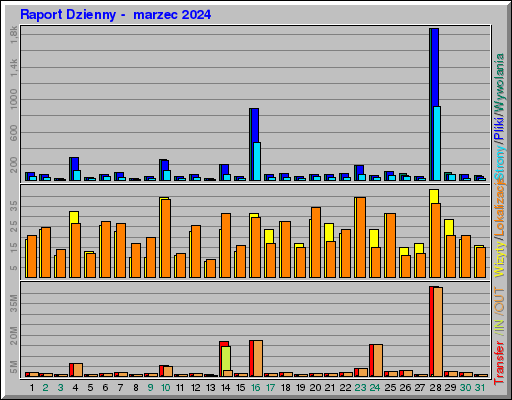Click day label 29 on bottom axis
Image resolution: width=512 pixels, height=400 pixels.
point(450,388)
